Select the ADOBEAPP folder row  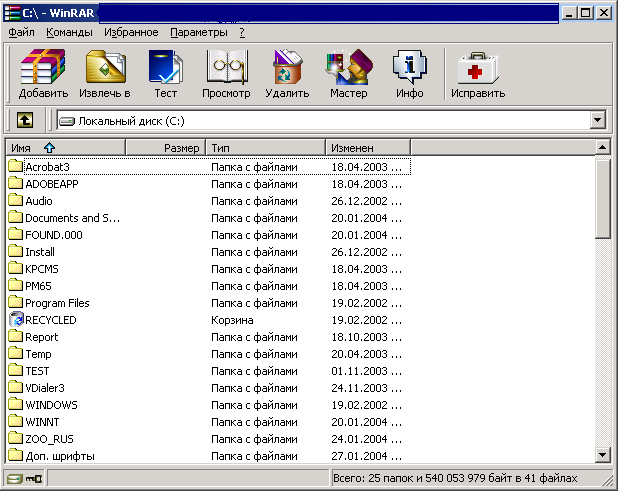[x=209, y=184]
